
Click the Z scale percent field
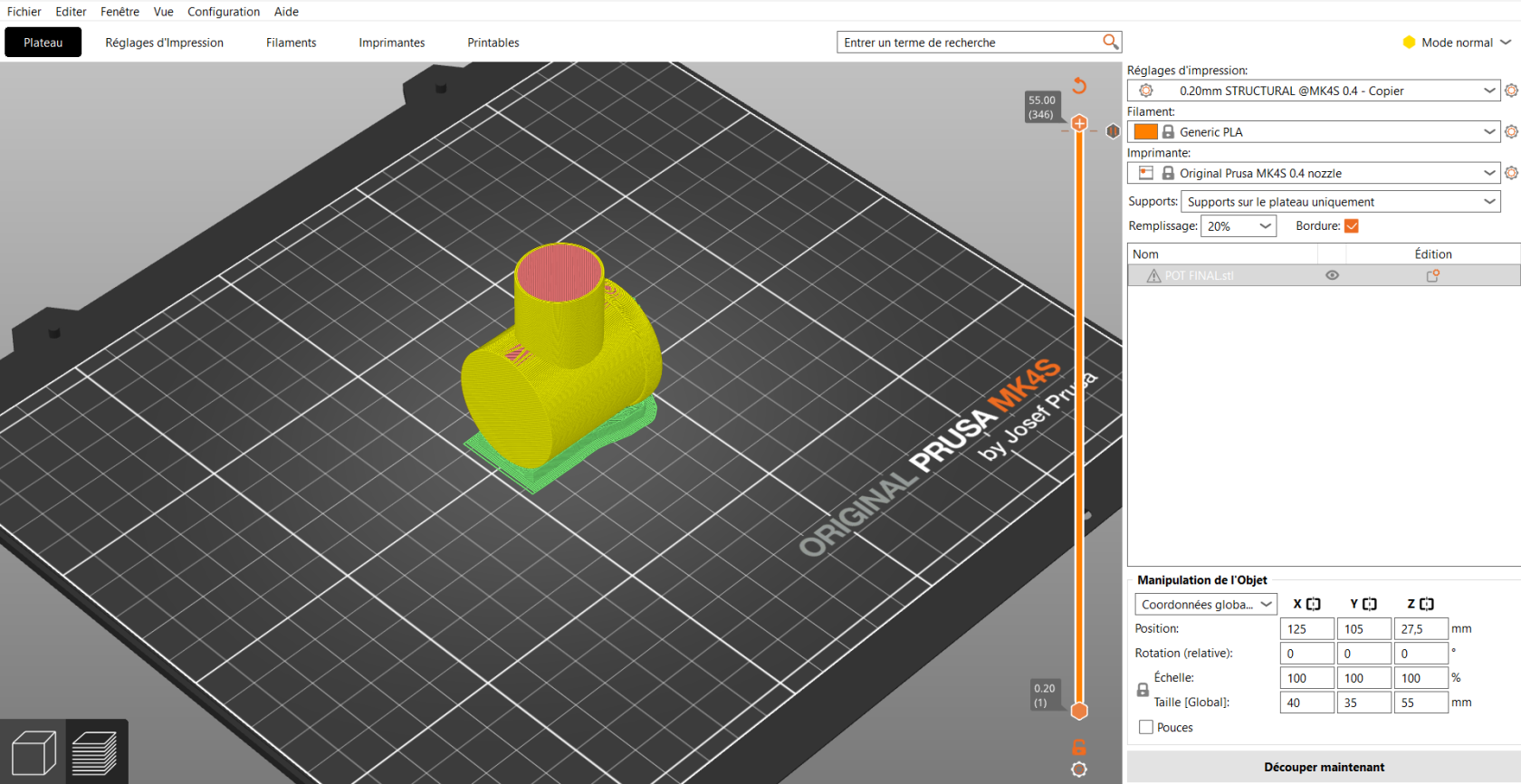tap(1421, 678)
